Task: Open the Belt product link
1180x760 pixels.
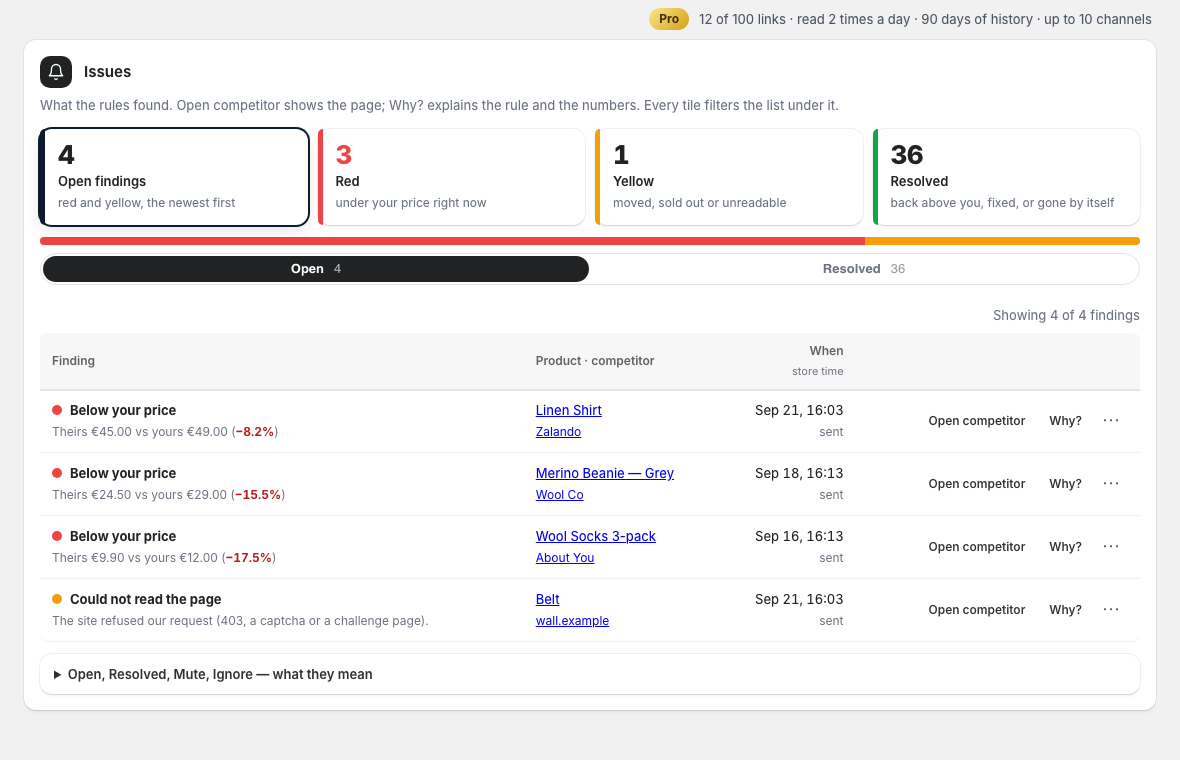Action: pos(547,600)
